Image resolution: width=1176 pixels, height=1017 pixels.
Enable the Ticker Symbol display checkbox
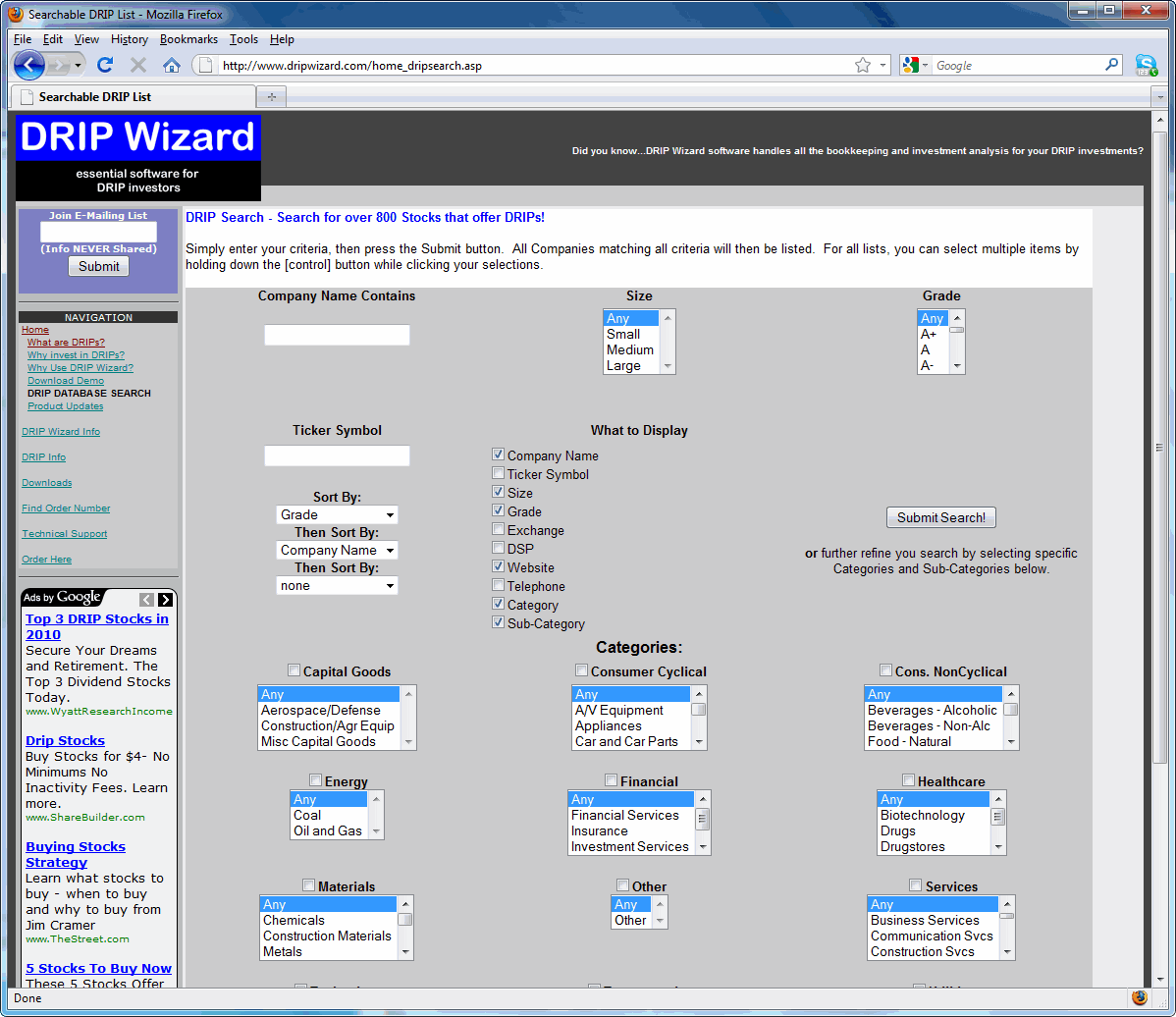point(499,473)
